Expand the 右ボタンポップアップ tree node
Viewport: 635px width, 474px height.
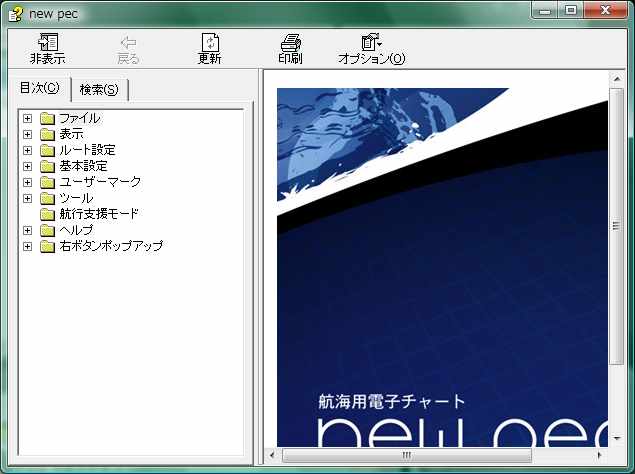click(27, 246)
